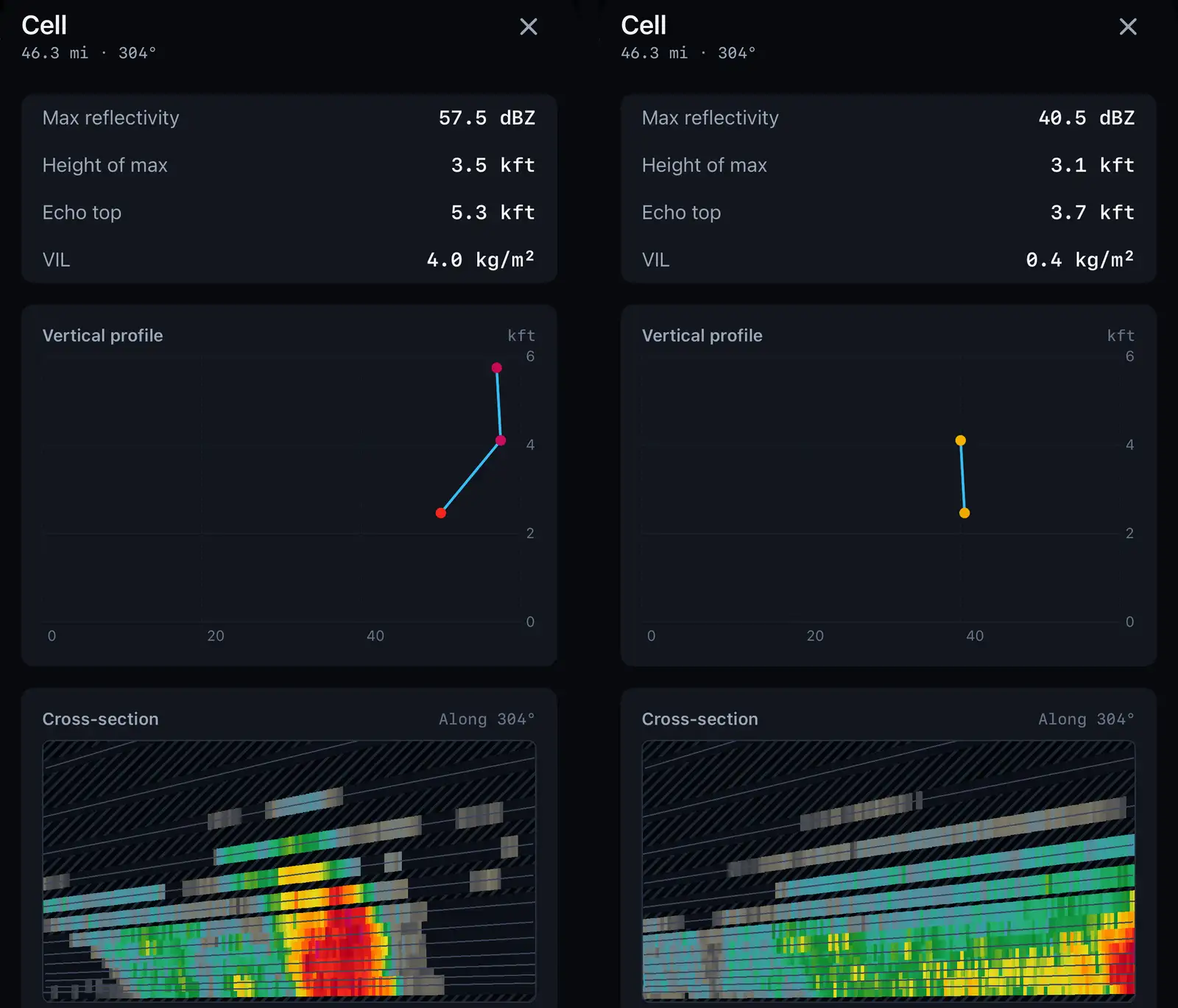Click the top magenta point in left vertical profile
The height and width of the screenshot is (1008, 1178).
point(497,367)
